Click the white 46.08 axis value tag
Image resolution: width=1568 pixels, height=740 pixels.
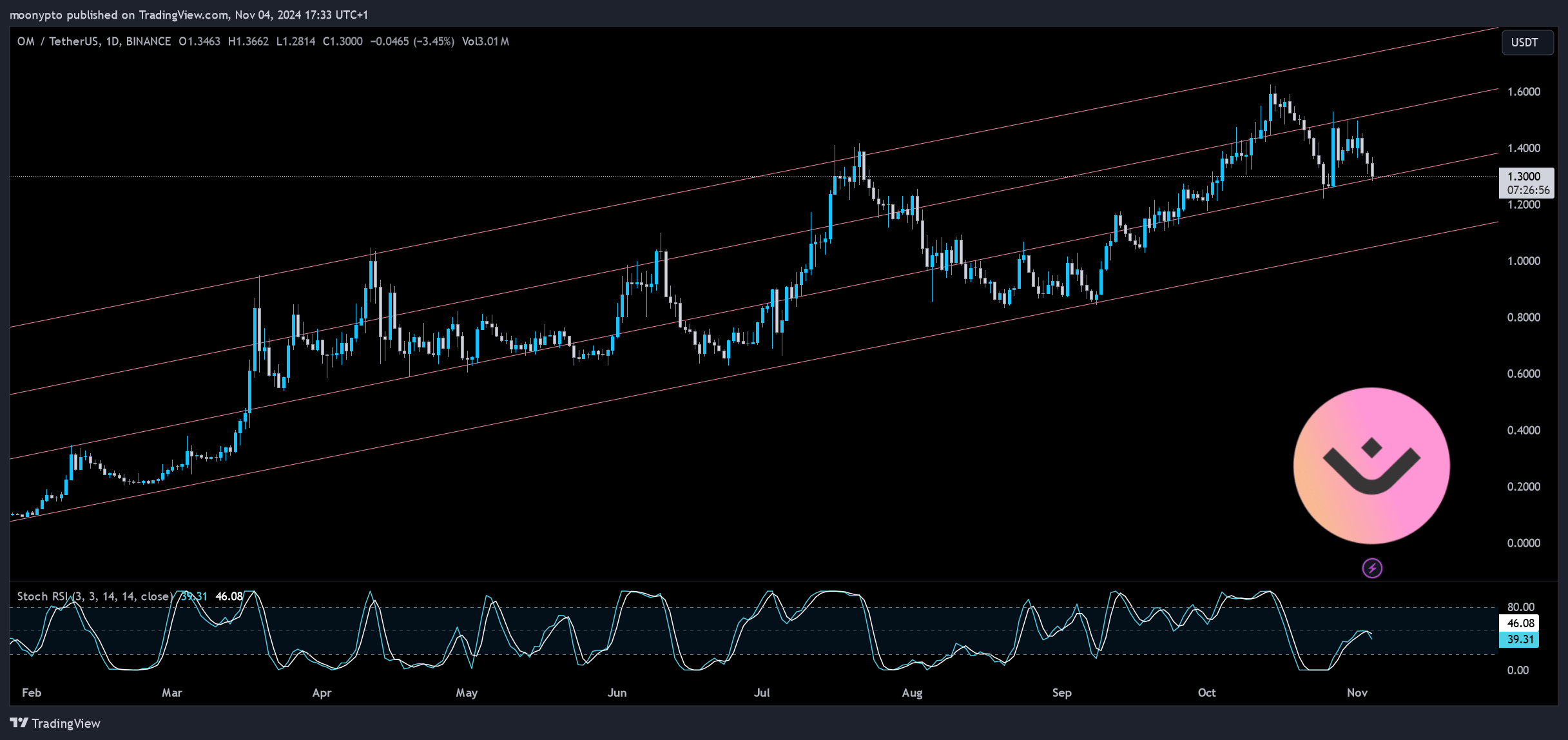(x=1520, y=623)
